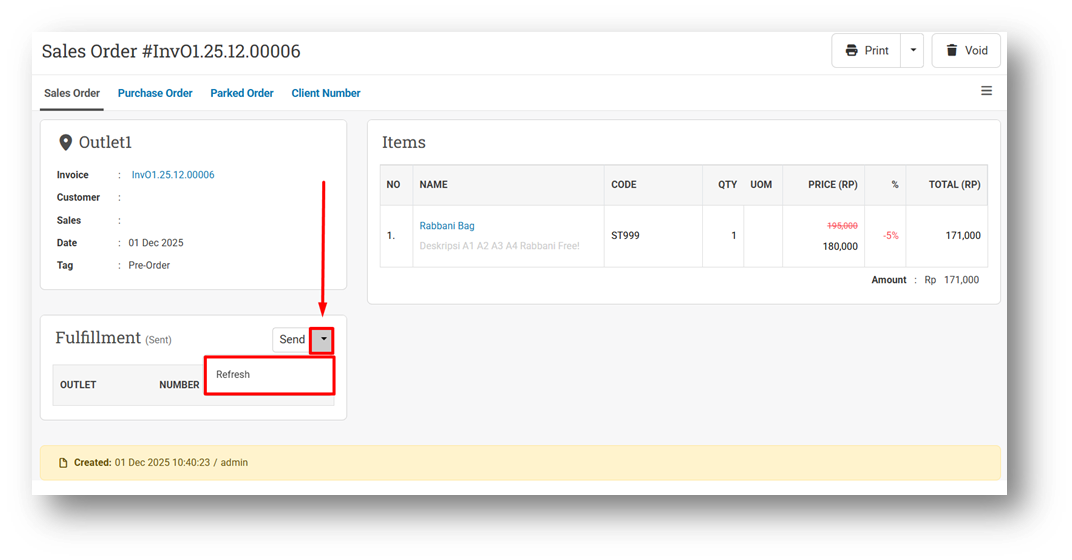1072x560 pixels.
Task: Switch to the Parked Order tab
Action: coord(242,93)
